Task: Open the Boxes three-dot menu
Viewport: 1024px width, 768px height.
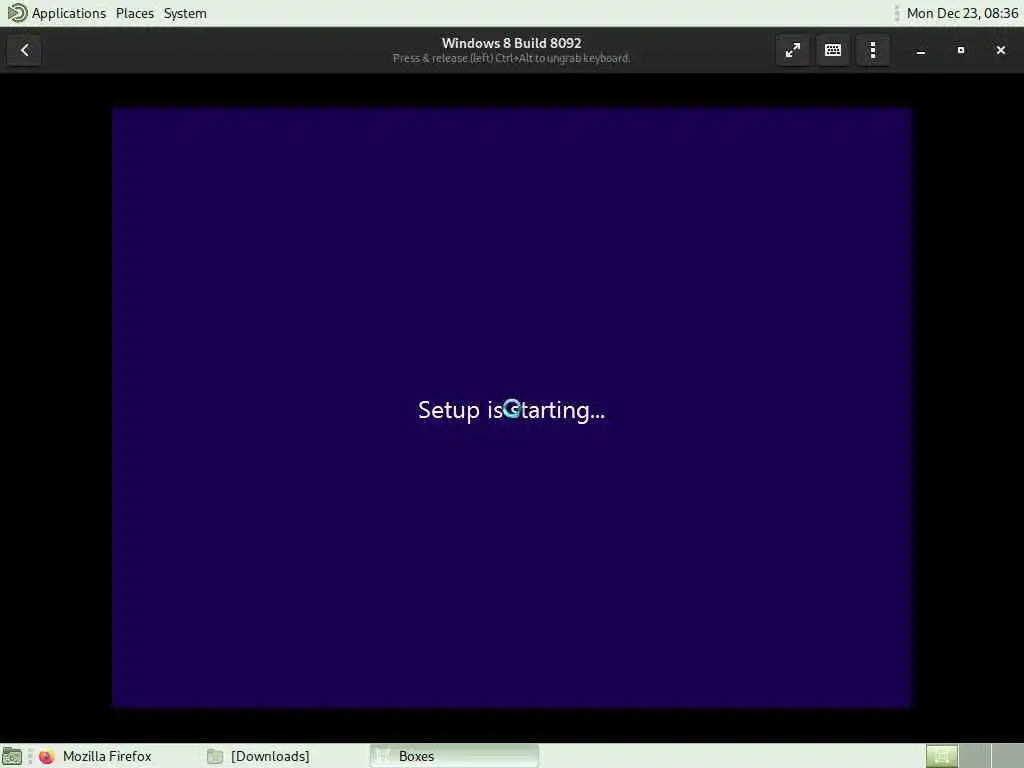Action: point(872,50)
